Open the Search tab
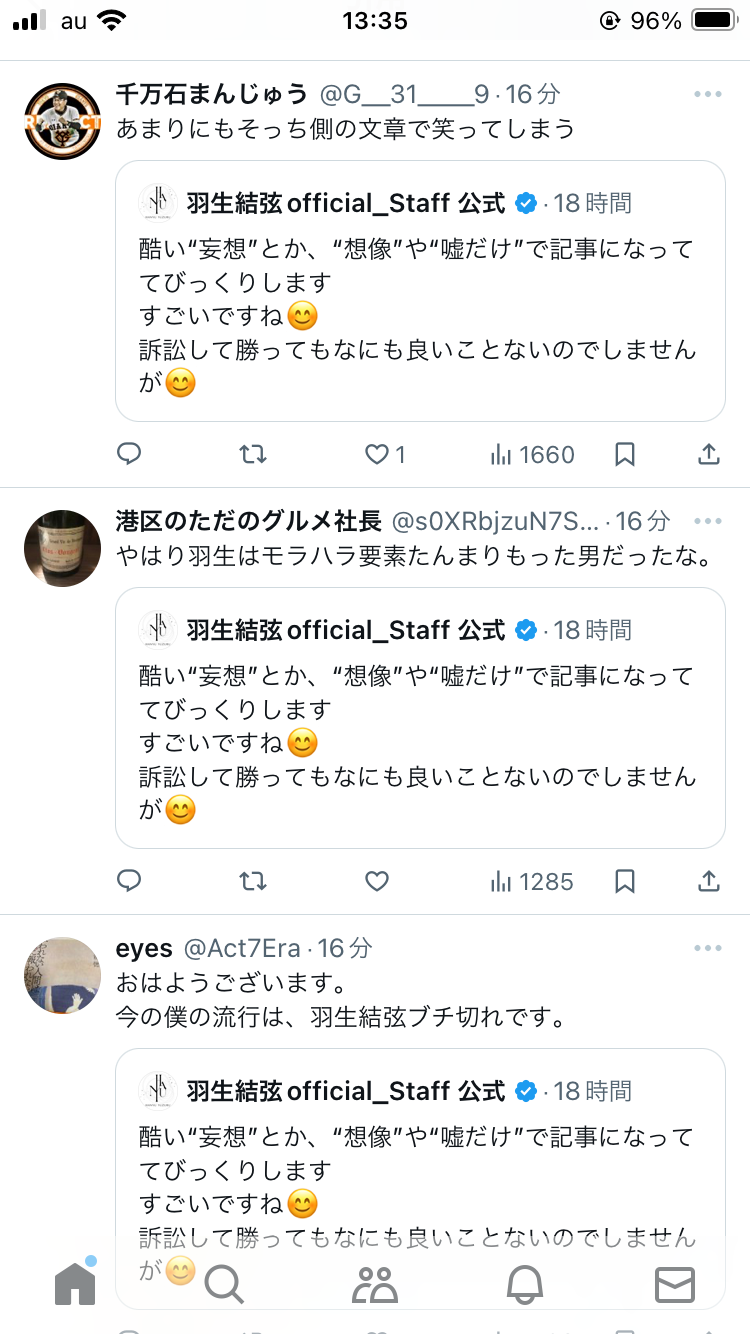The width and height of the screenshot is (750, 1334). point(224,1284)
